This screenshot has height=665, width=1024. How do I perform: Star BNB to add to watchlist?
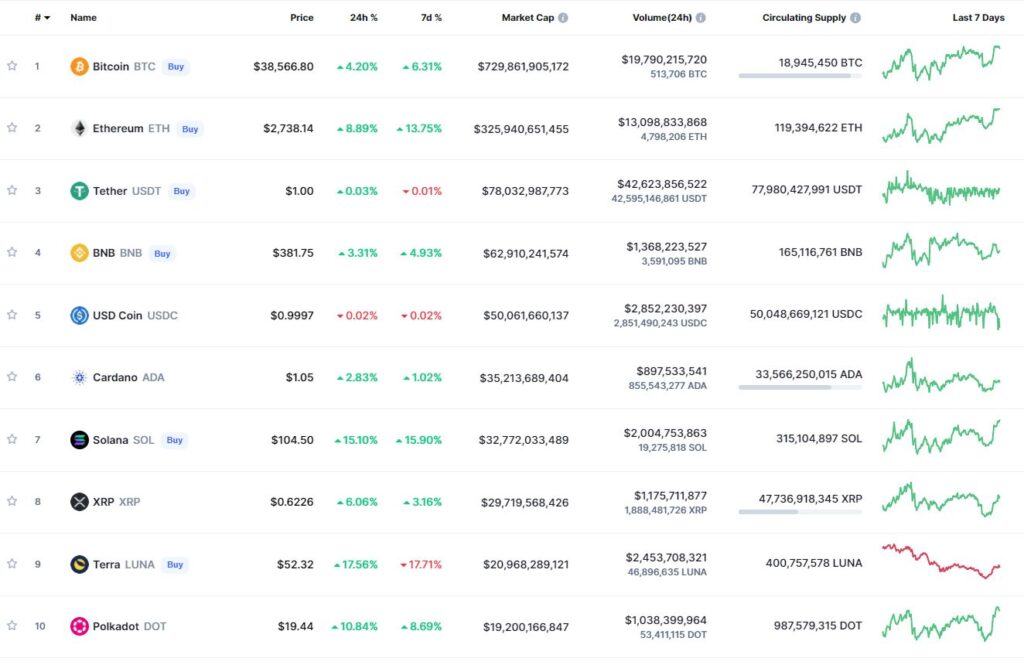[12, 251]
